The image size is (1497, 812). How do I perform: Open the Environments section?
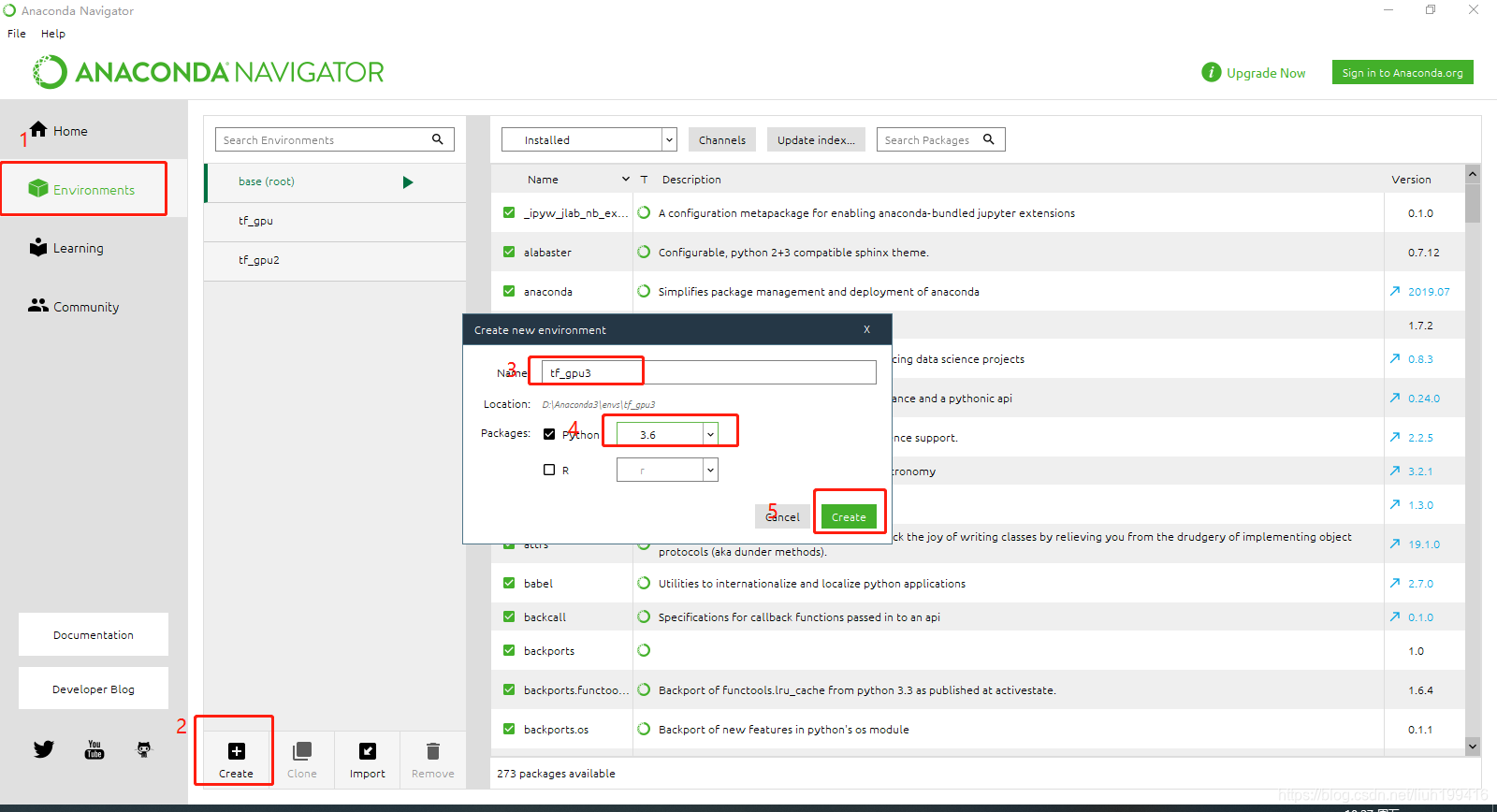point(82,189)
